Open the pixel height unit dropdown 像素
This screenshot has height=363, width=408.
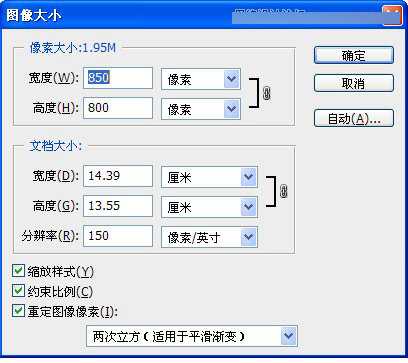201,109
